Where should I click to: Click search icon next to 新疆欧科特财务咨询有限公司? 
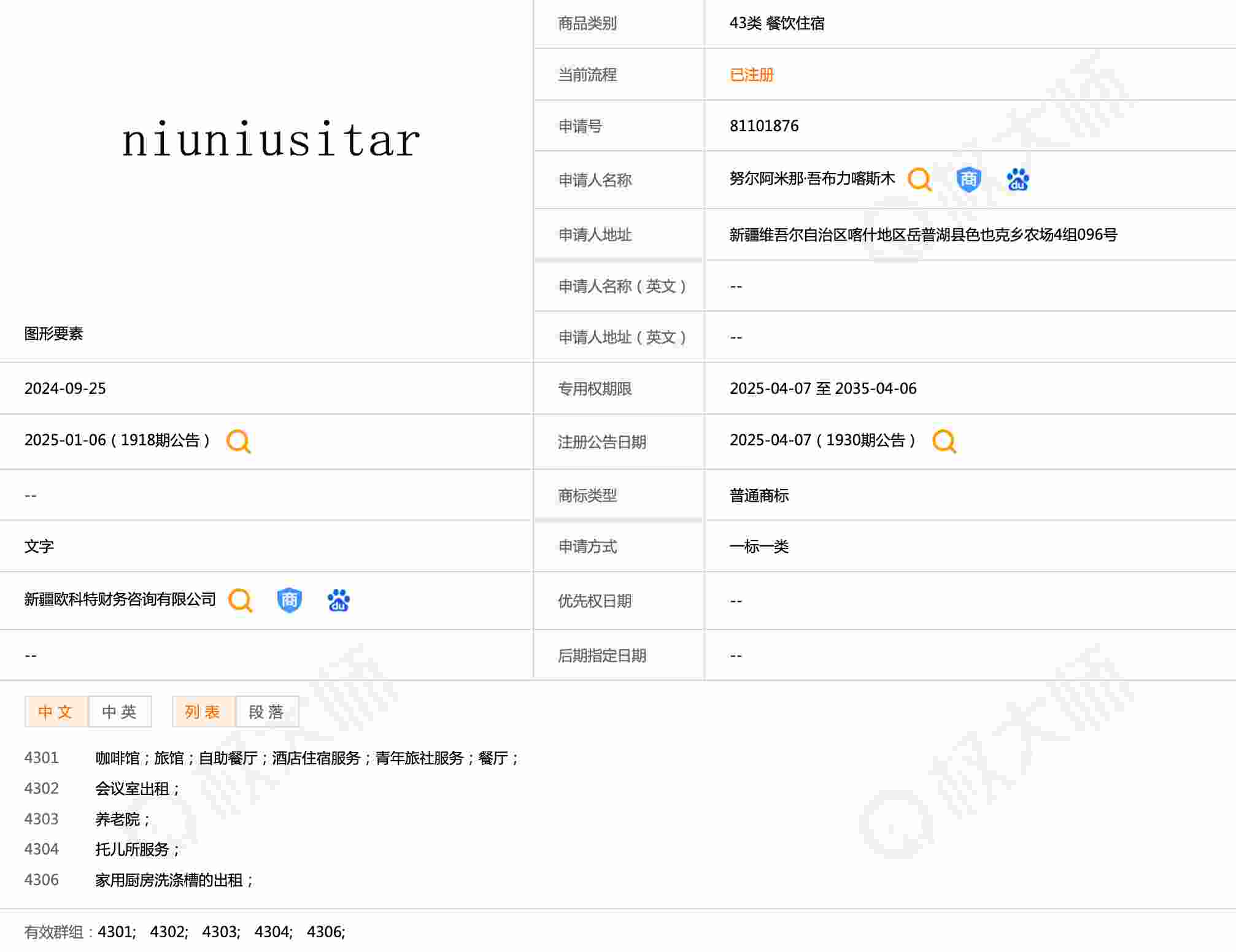pyautogui.click(x=240, y=600)
